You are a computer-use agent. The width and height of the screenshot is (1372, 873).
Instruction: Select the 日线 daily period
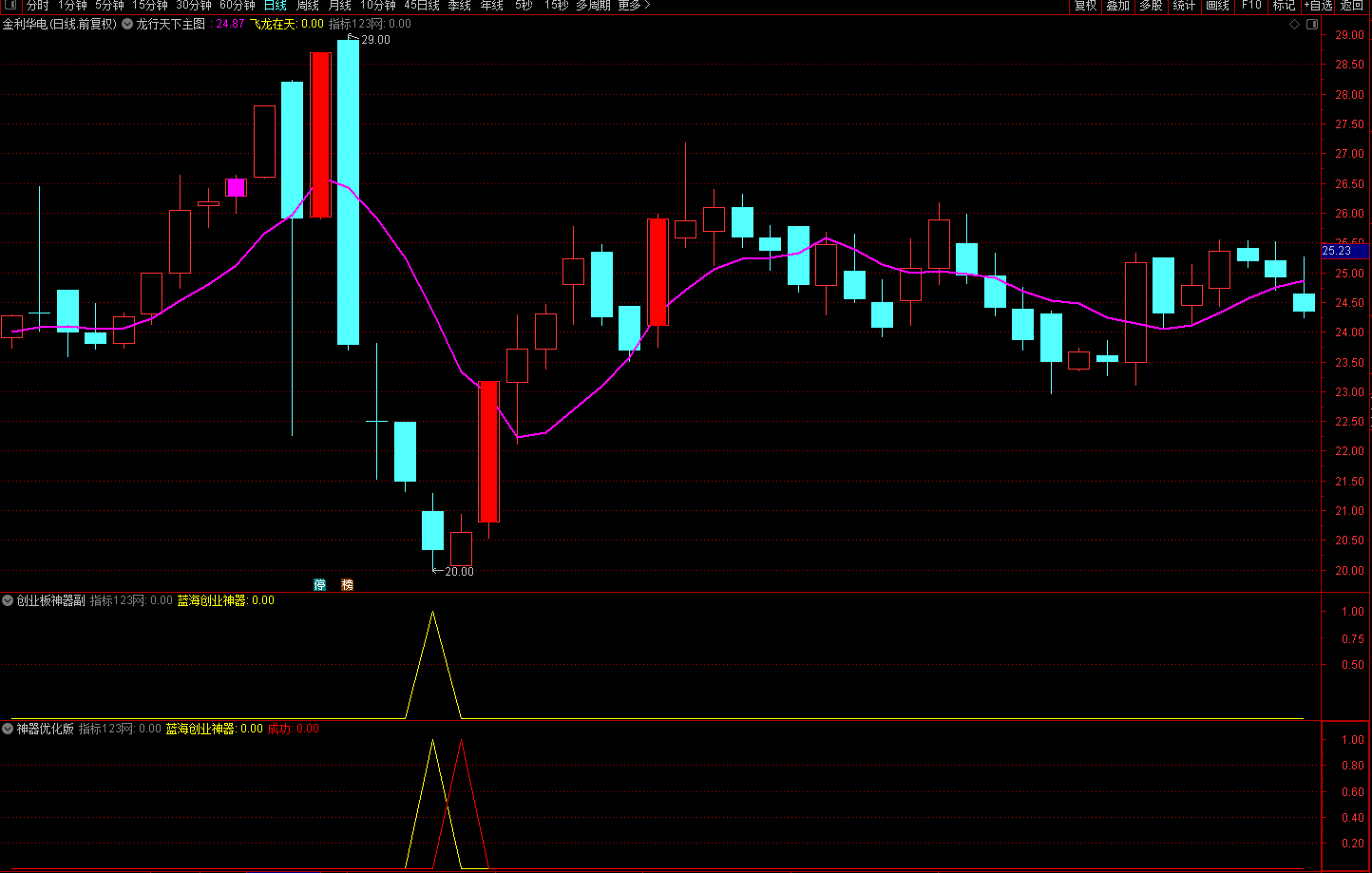[275, 6]
